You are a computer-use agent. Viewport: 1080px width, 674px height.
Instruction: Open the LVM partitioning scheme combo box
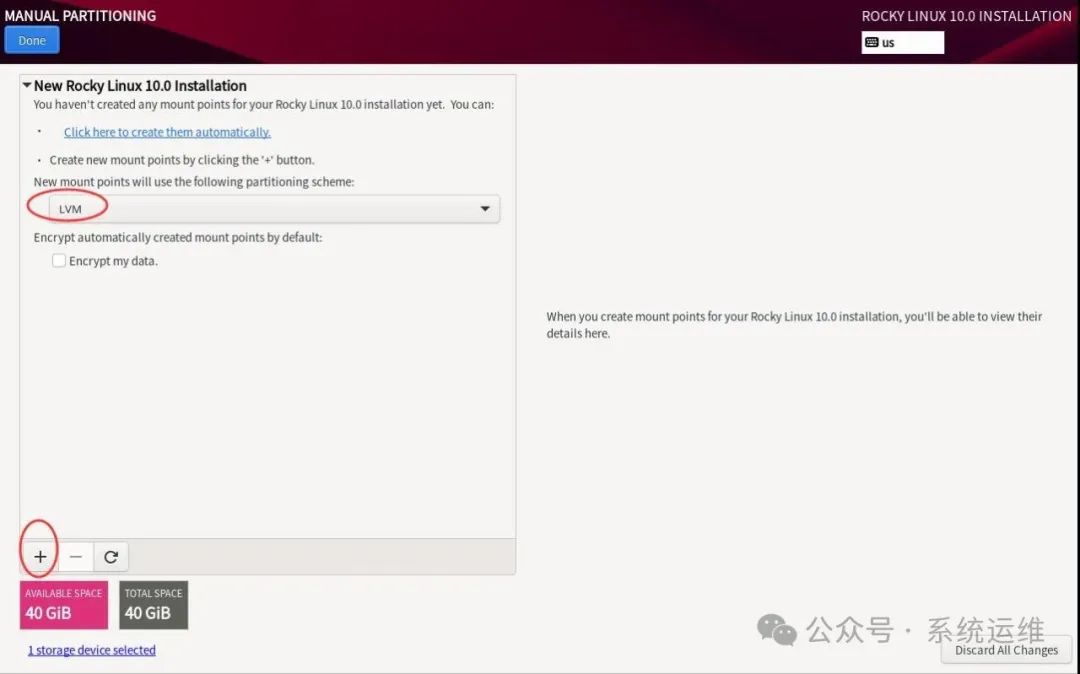pos(274,209)
